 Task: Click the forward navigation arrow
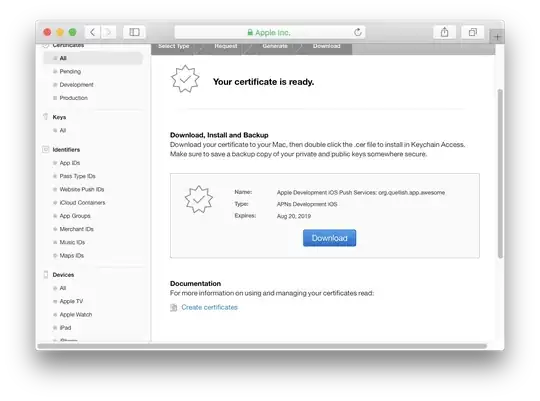point(108,32)
